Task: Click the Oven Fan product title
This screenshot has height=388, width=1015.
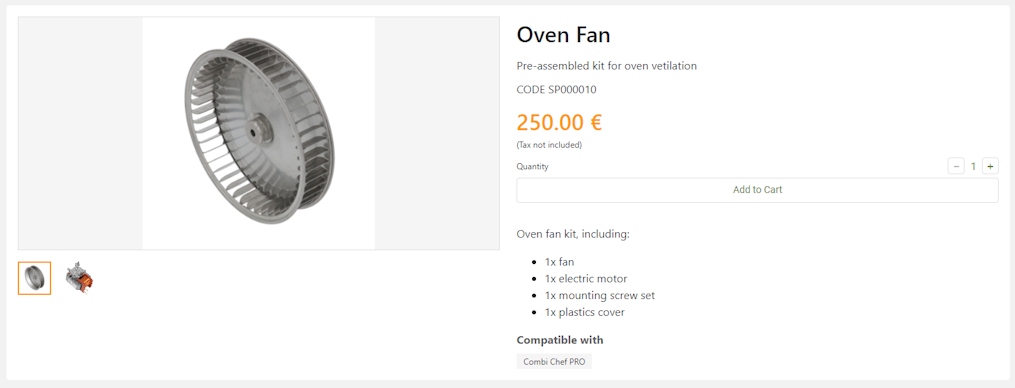Action: [563, 35]
